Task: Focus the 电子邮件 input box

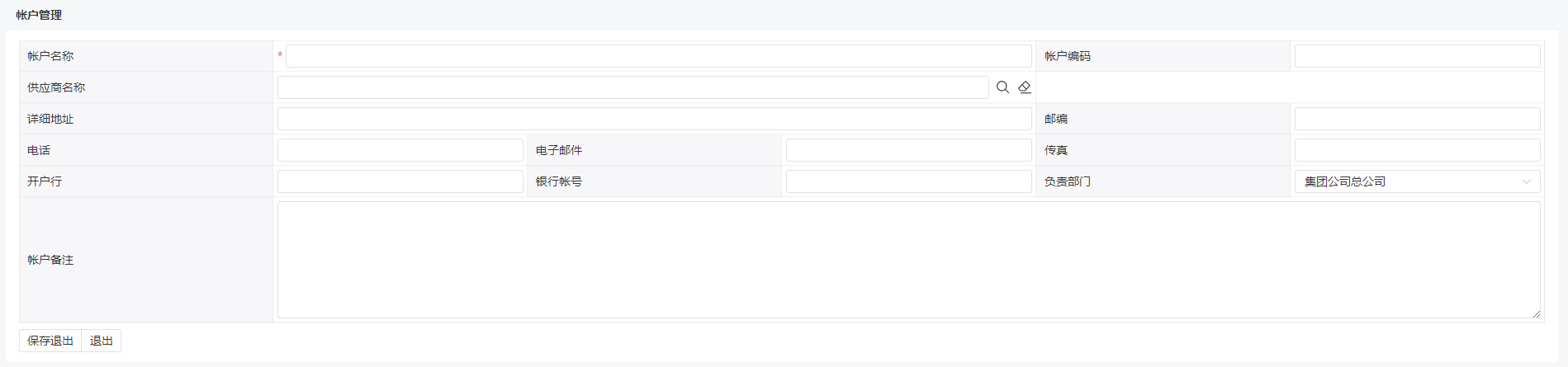Action: 908,150
